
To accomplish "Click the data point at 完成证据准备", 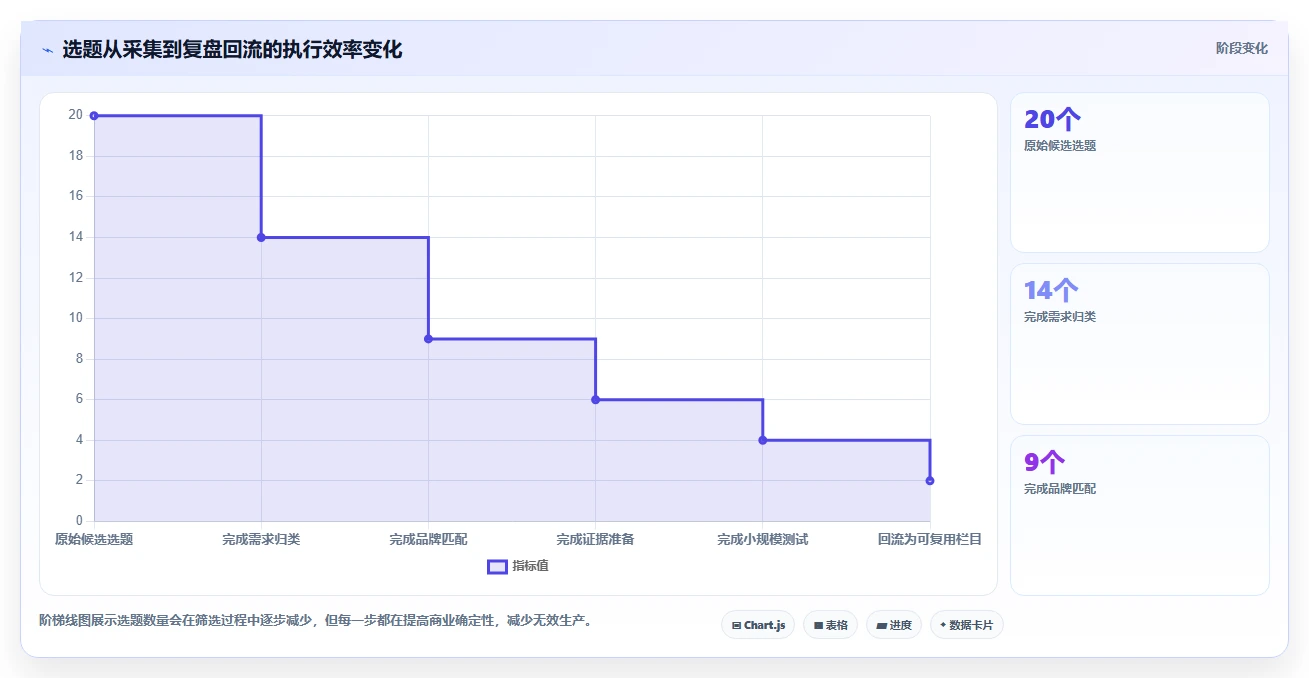I will click(x=595, y=400).
